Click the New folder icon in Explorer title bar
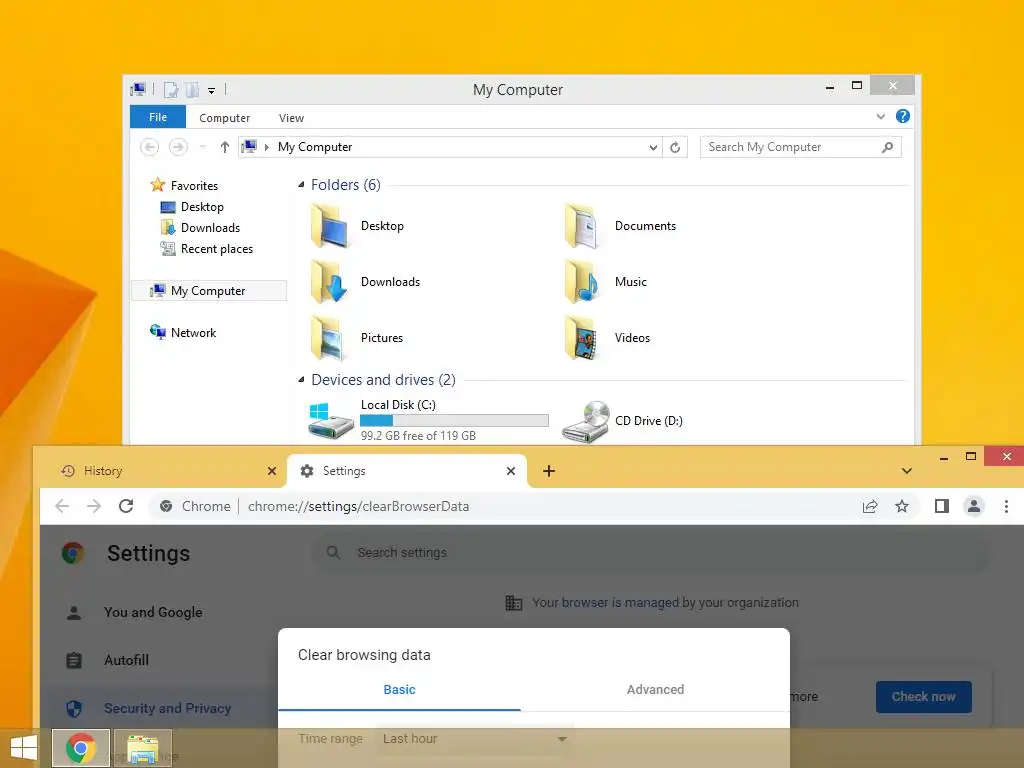The width and height of the screenshot is (1024, 768). click(192, 89)
